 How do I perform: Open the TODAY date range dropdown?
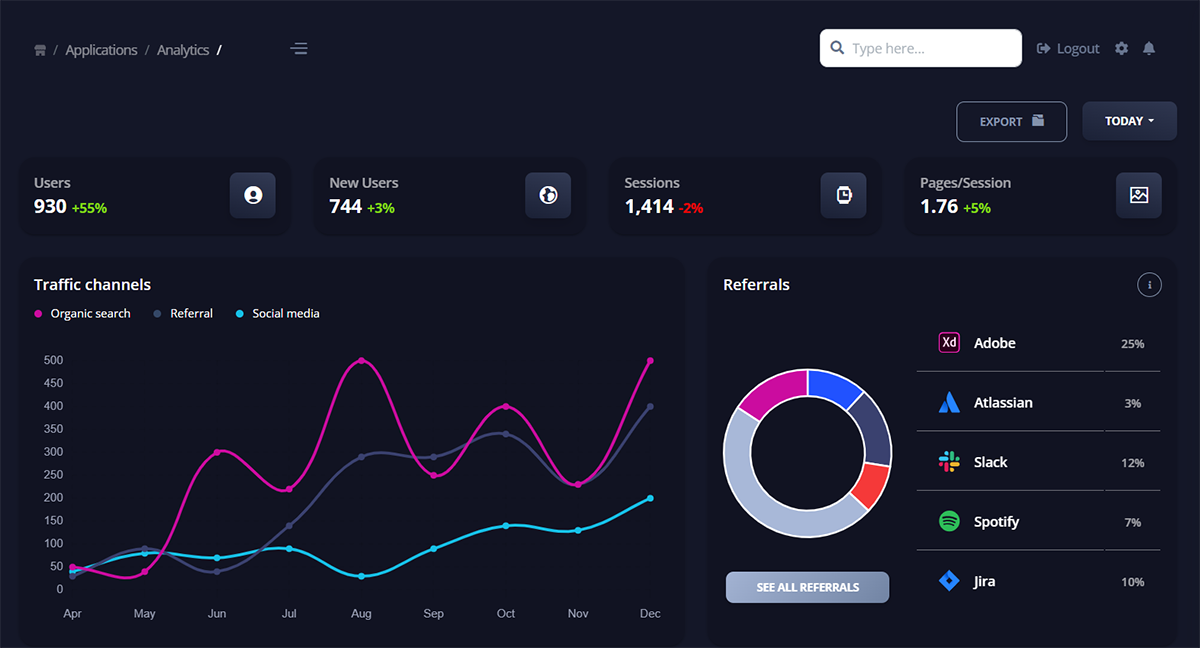point(1129,120)
